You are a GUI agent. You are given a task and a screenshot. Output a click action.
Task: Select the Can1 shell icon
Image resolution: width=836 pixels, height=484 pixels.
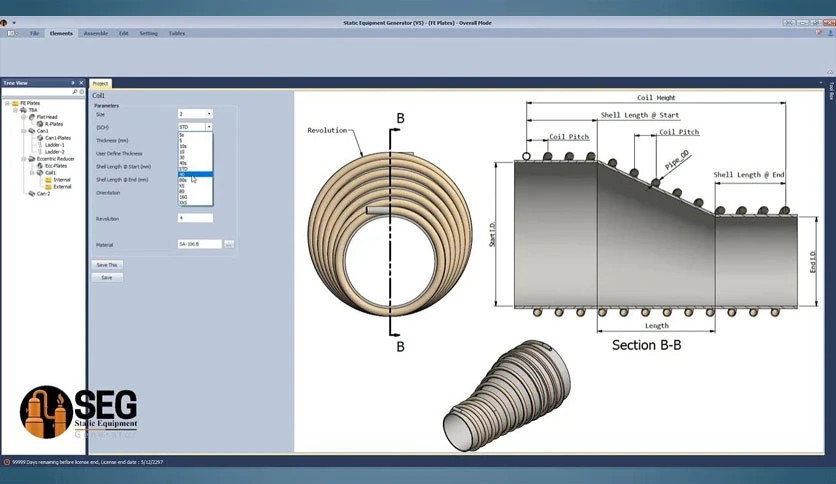click(32, 131)
